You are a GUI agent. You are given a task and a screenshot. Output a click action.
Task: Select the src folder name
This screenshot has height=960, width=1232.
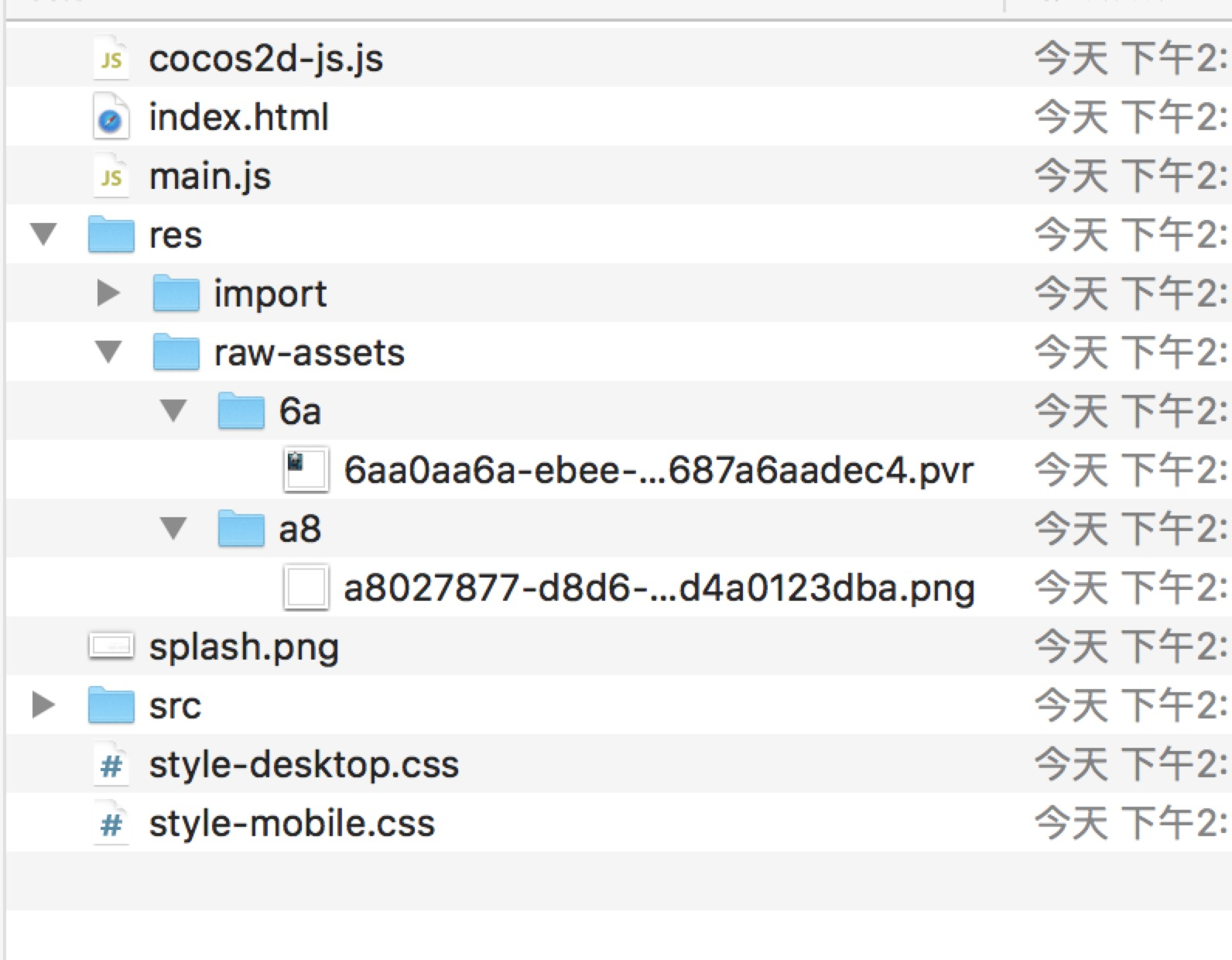[175, 706]
